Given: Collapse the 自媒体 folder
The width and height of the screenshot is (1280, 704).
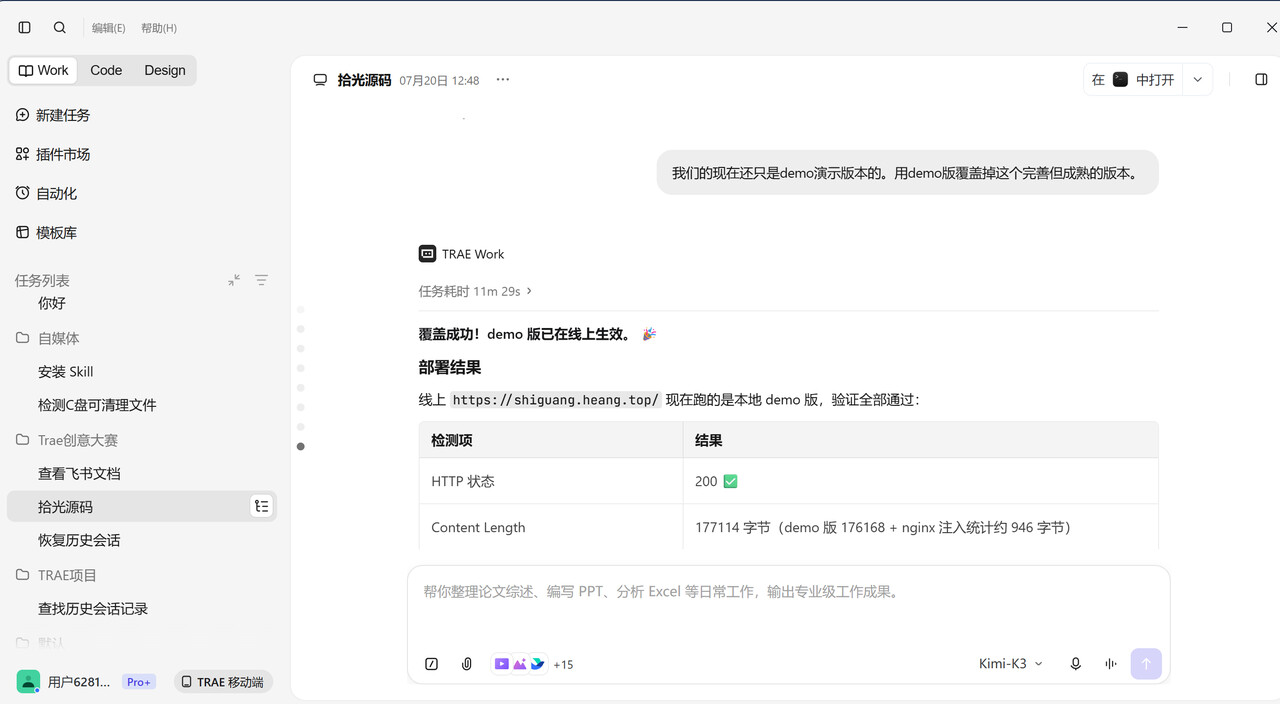Looking at the screenshot, I should click(x=48, y=338).
